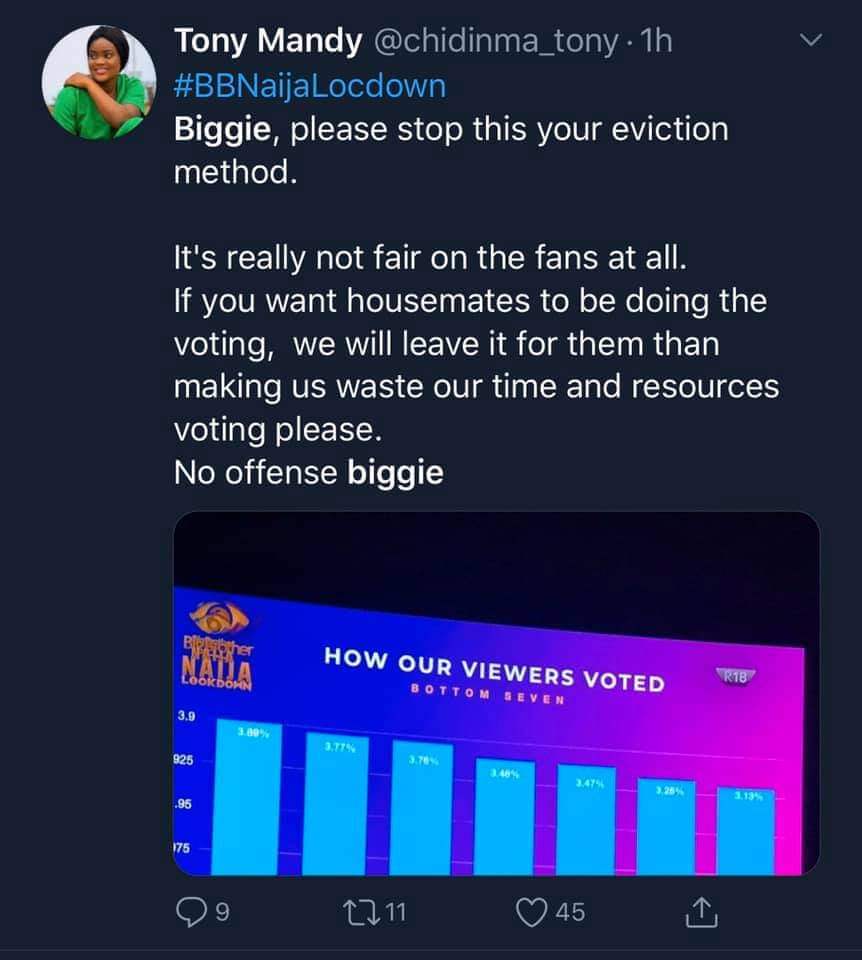This screenshot has width=862, height=960.
Task: View the 45 likes count
Action: point(571,912)
